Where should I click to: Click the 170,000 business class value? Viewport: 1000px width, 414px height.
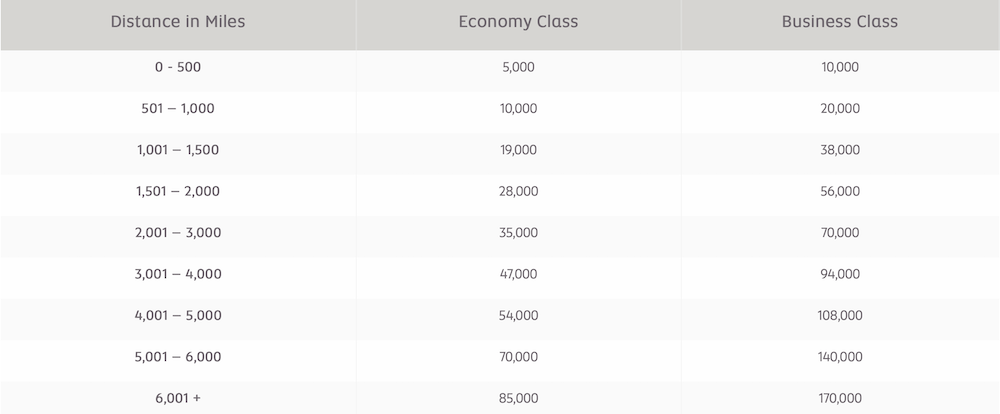(840, 398)
